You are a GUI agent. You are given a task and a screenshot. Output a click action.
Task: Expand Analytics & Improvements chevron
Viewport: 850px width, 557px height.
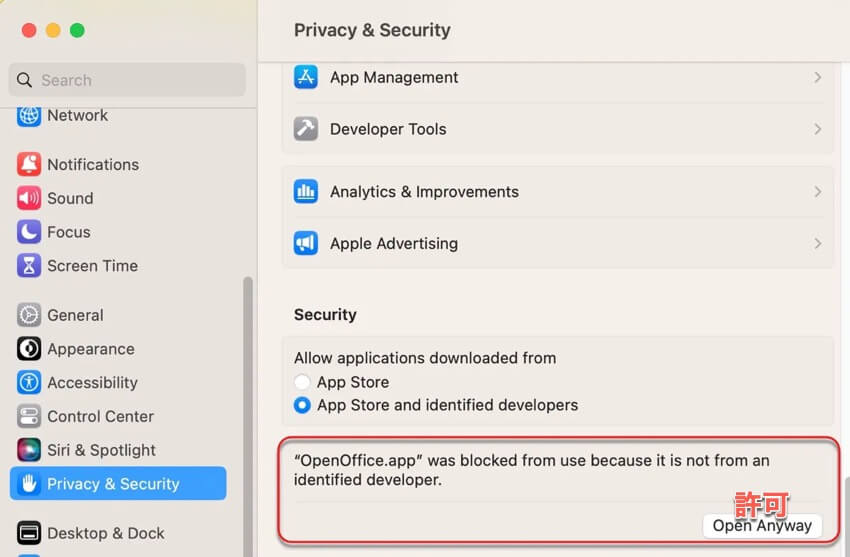pos(817,191)
